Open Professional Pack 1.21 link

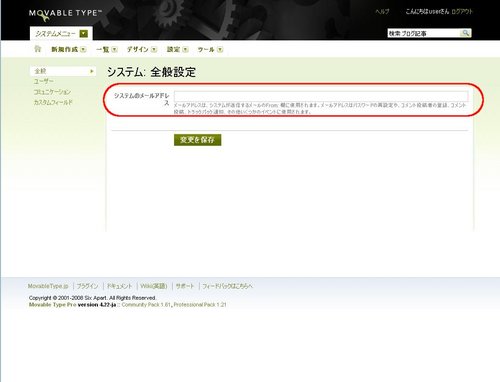pyautogui.click(x=200, y=305)
